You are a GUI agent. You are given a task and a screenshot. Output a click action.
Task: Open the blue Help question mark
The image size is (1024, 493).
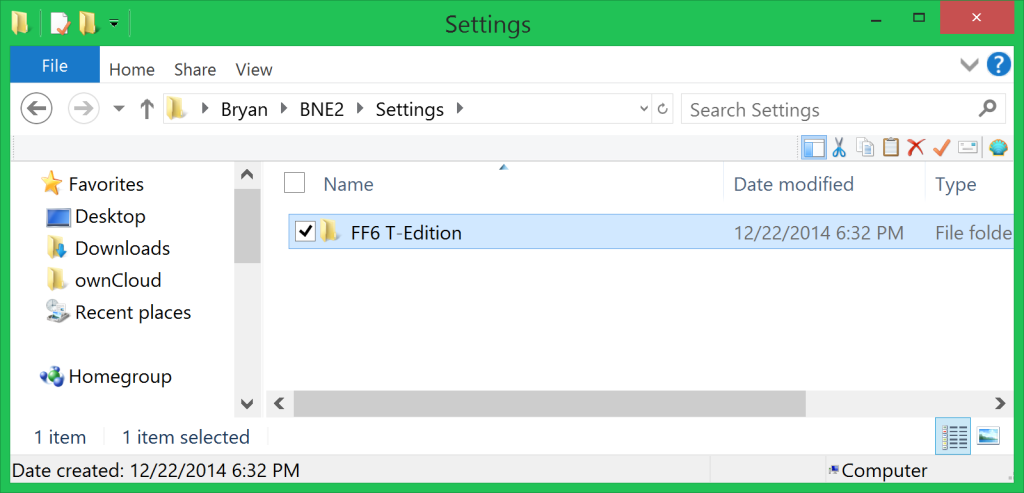tap(999, 65)
